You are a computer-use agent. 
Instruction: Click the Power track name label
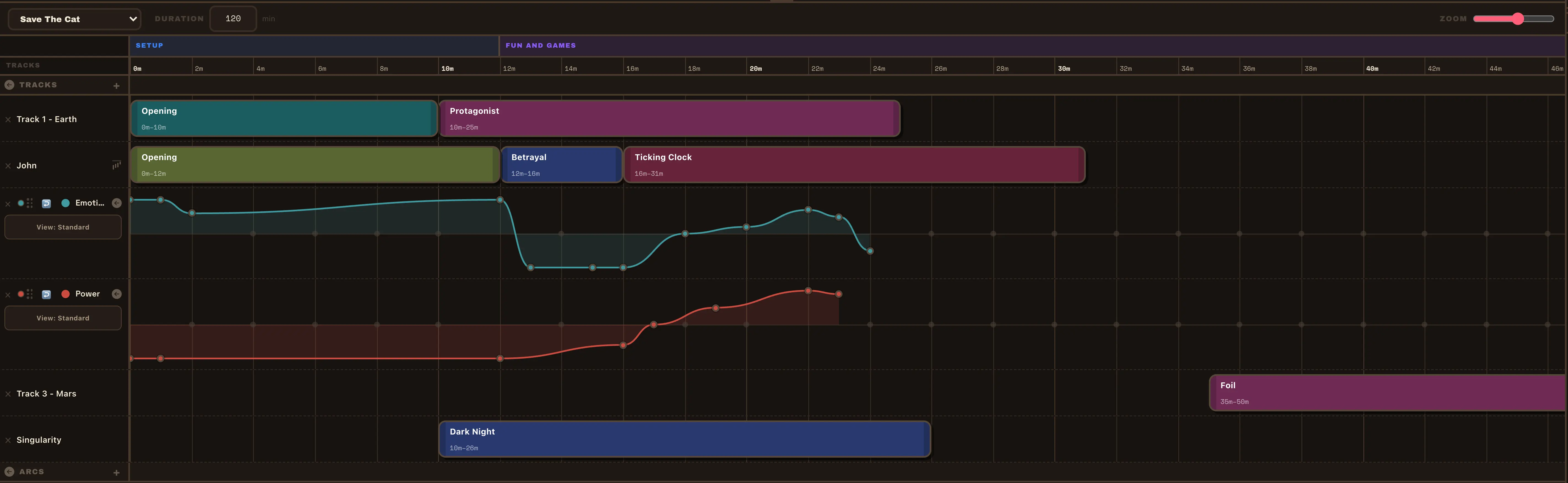tap(88, 294)
